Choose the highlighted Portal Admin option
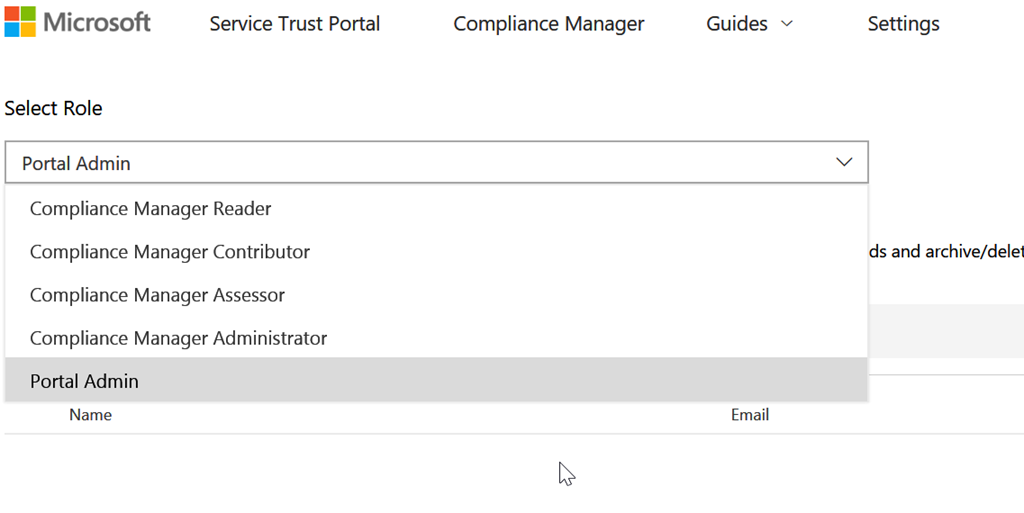Image resolution: width=1024 pixels, height=513 pixels. 84,381
